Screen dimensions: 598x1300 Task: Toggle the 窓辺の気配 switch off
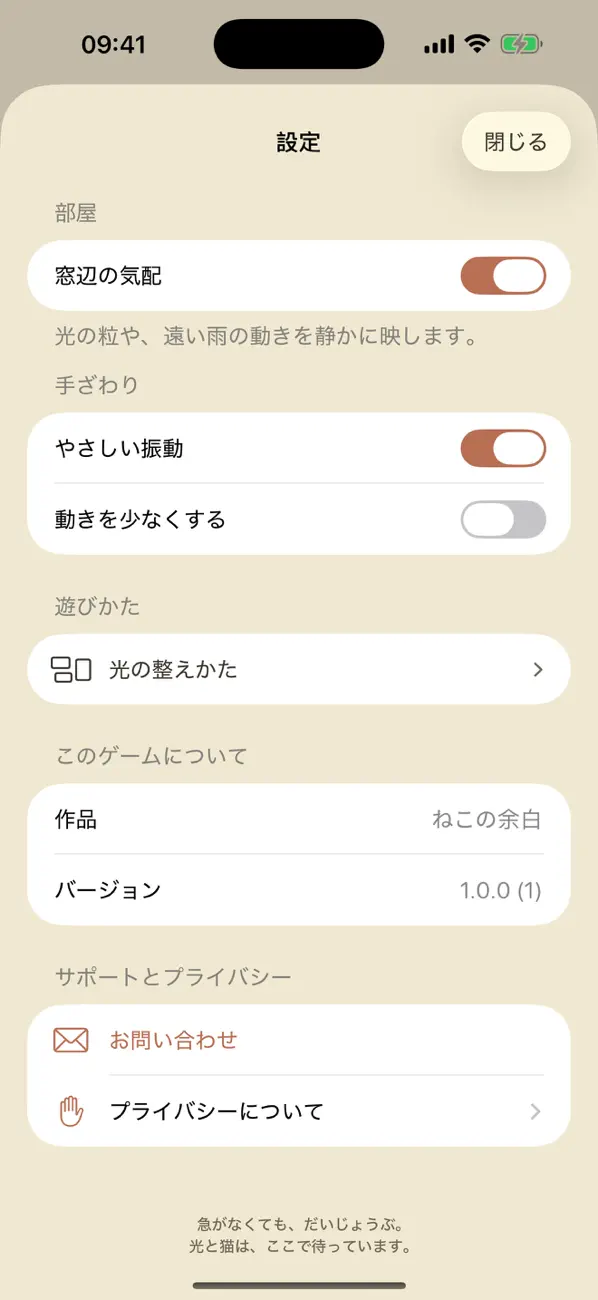[x=503, y=275]
